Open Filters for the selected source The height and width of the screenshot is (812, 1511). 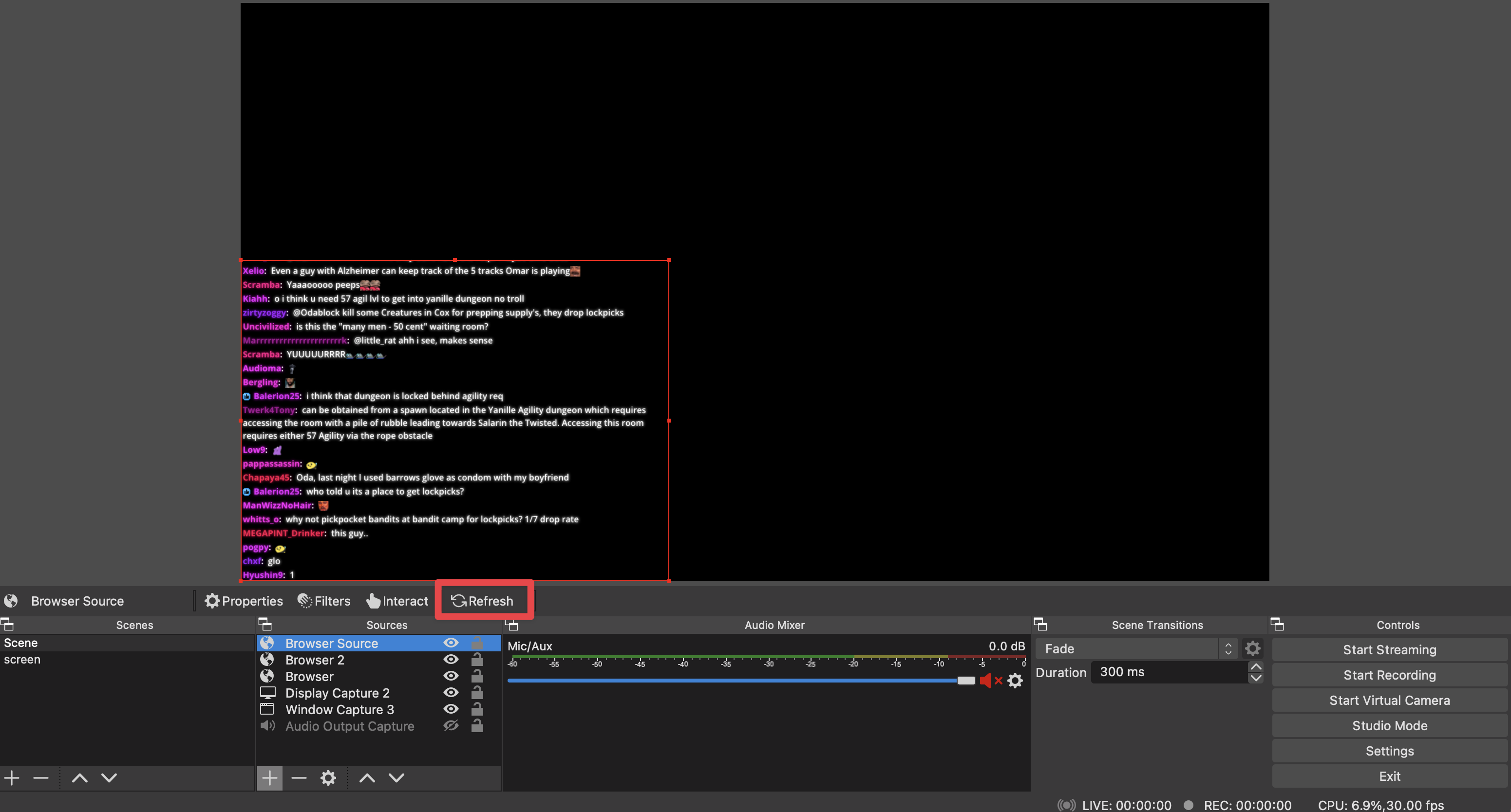pos(324,600)
